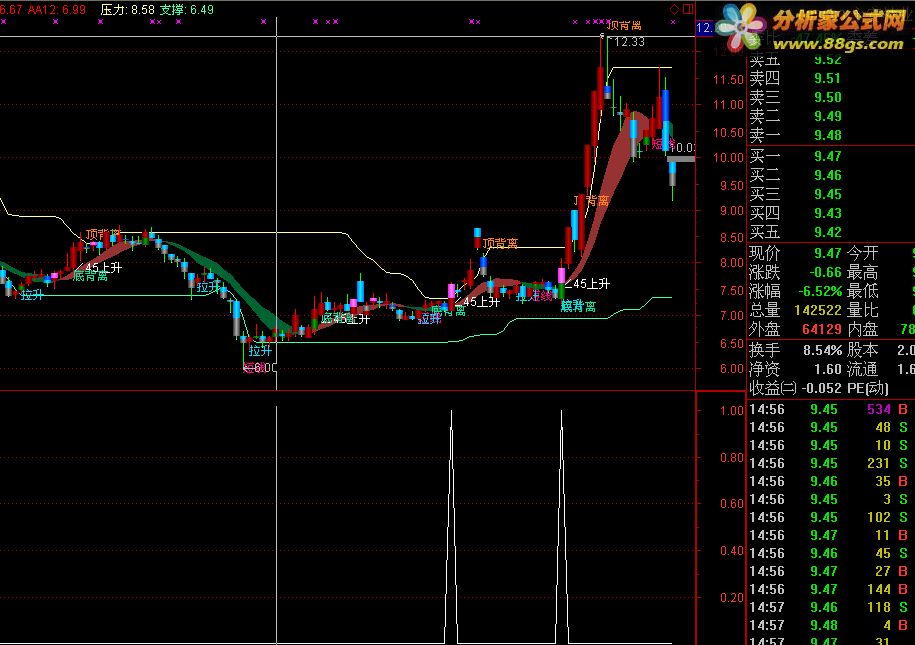Click the 卖一 9.48 order row
The width and height of the screenshot is (915, 645).
click(x=795, y=135)
